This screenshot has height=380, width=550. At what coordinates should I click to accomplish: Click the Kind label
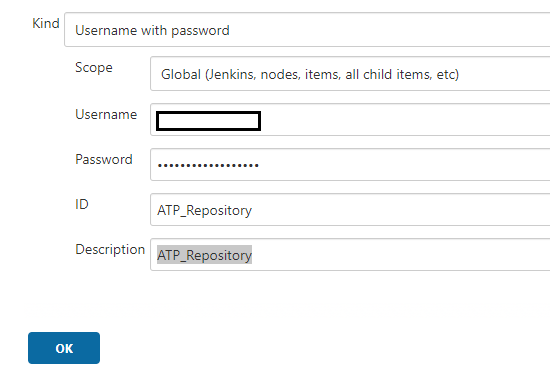click(46, 24)
